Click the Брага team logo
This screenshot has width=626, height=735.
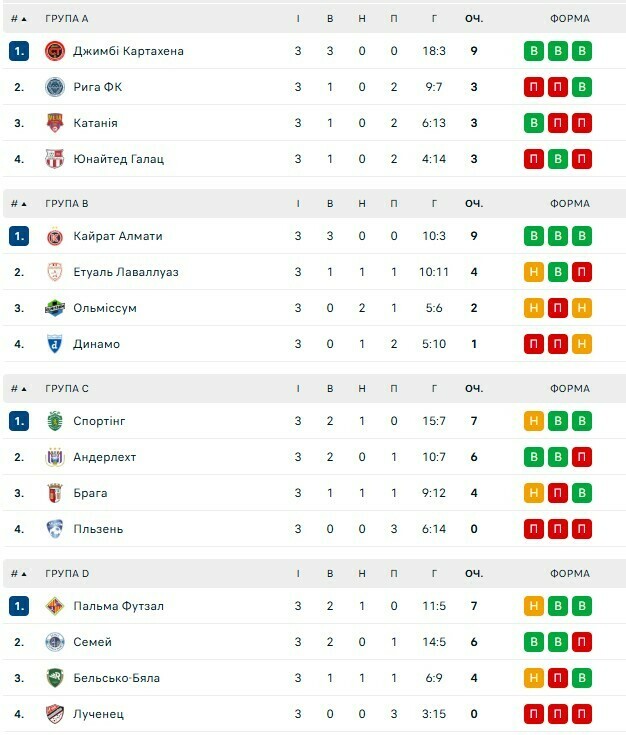coord(54,493)
